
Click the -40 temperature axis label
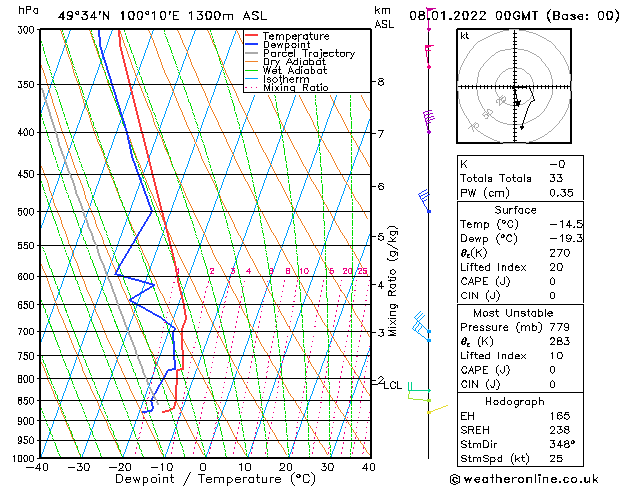point(37,467)
